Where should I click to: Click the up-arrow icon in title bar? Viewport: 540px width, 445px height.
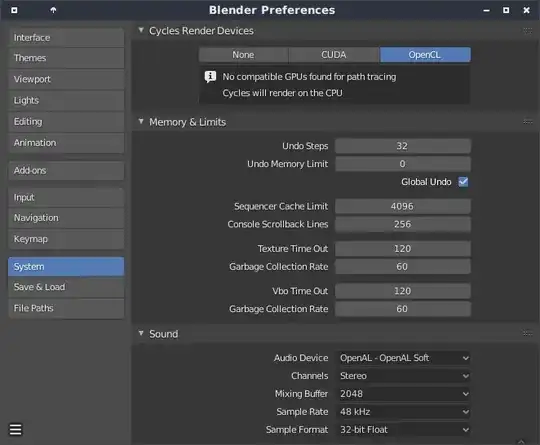(53, 10)
